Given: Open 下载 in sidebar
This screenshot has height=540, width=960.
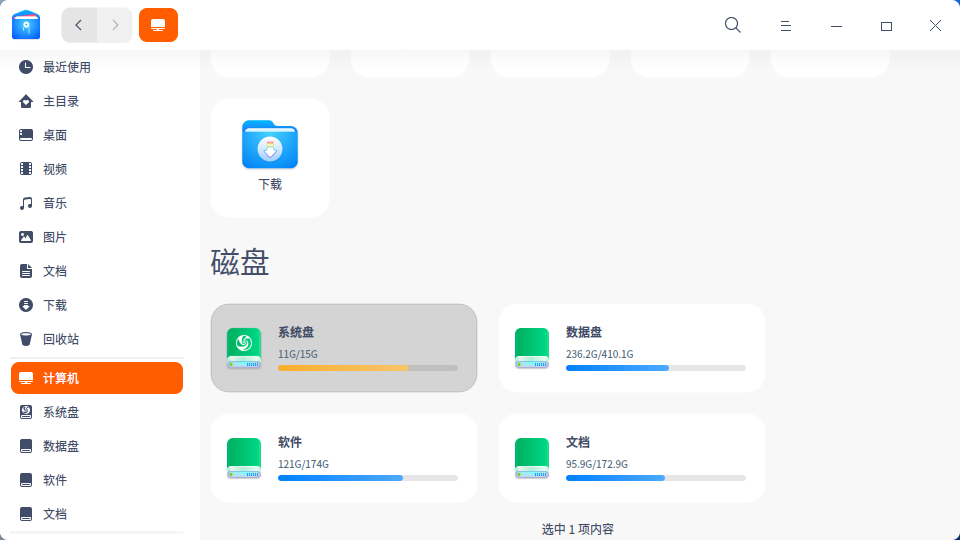Looking at the screenshot, I should click(x=97, y=305).
